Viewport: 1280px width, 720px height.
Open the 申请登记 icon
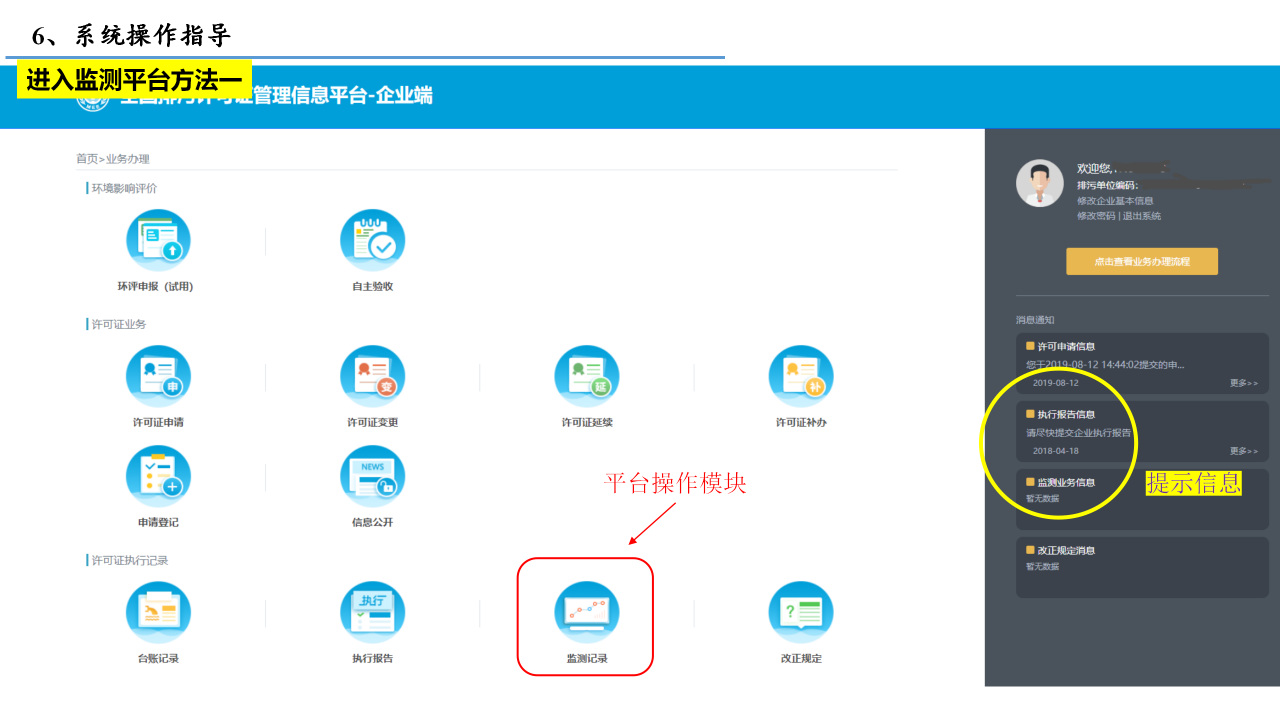pos(158,477)
